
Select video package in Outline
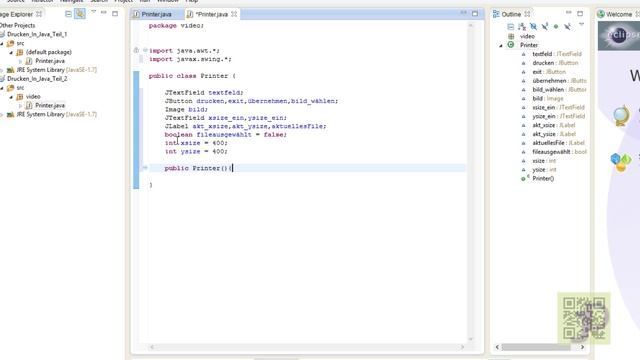coord(527,36)
